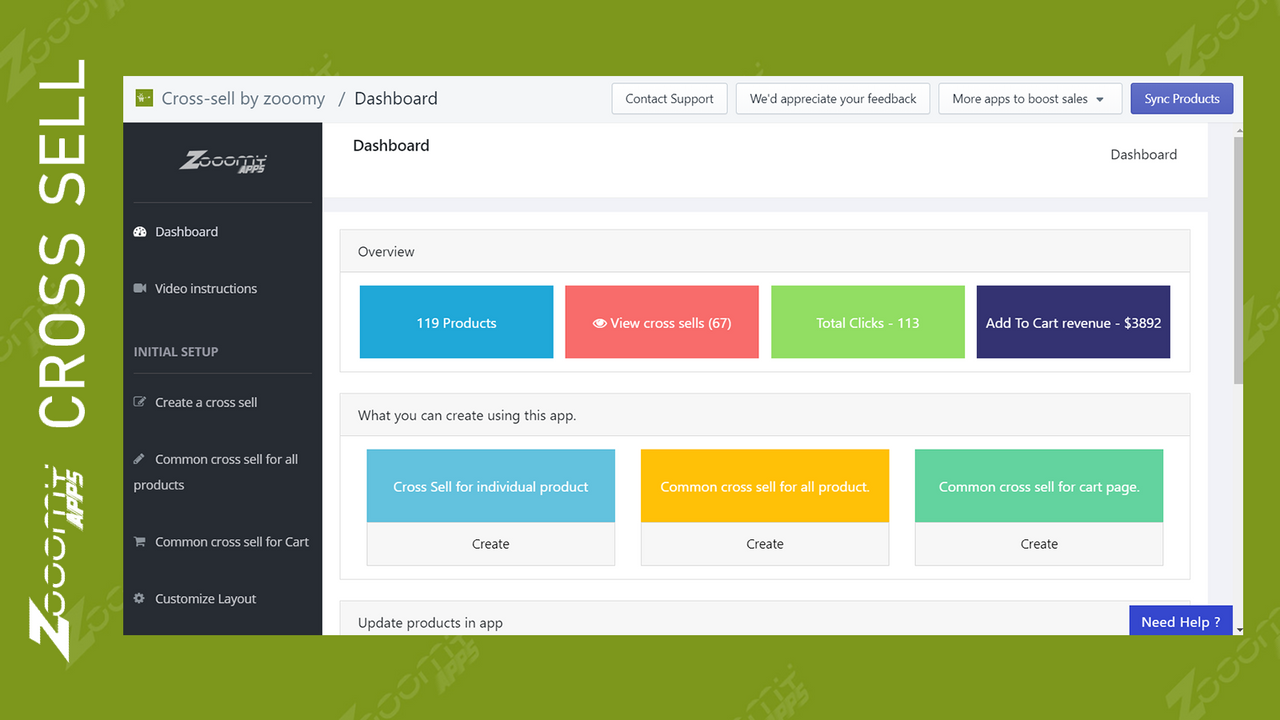Click the Need Help ? button

1181,621
